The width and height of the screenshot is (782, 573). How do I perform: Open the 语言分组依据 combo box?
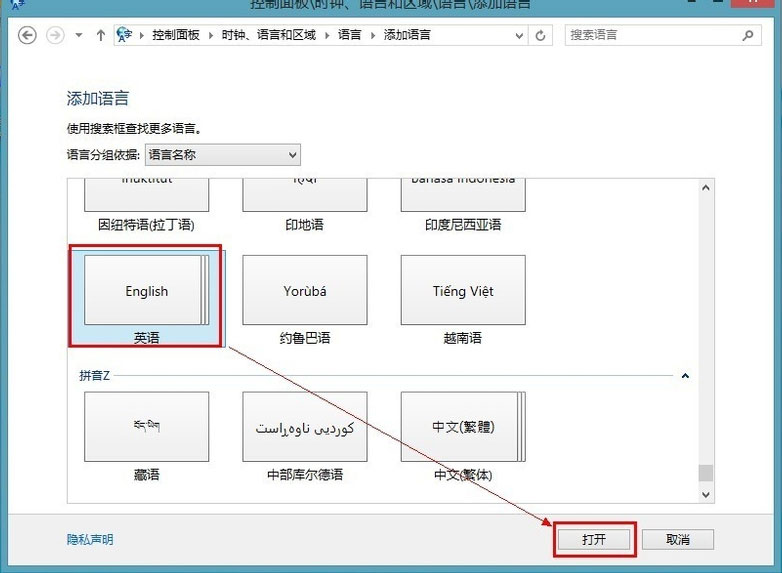click(x=222, y=155)
